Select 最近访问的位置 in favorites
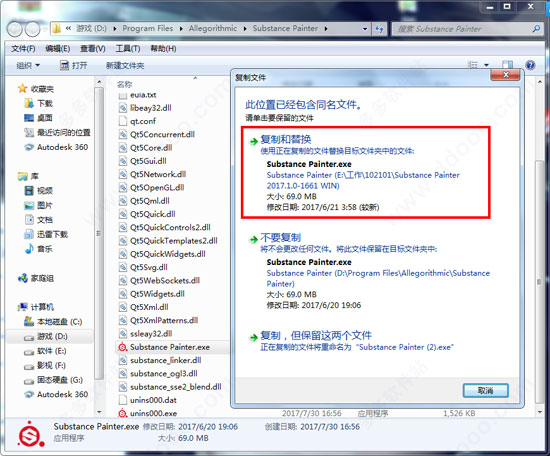 tap(57, 133)
